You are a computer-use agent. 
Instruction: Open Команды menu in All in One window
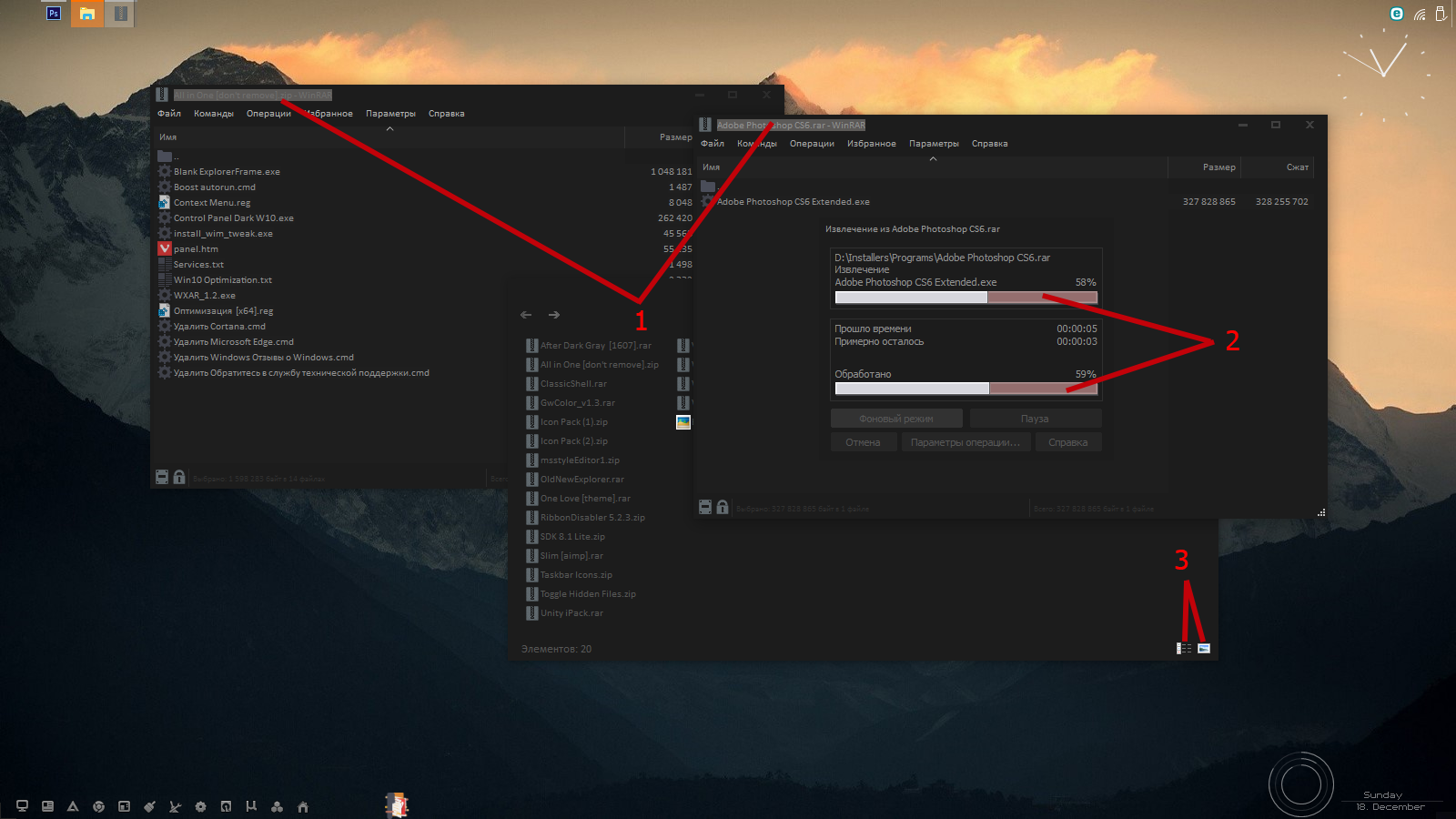point(214,114)
